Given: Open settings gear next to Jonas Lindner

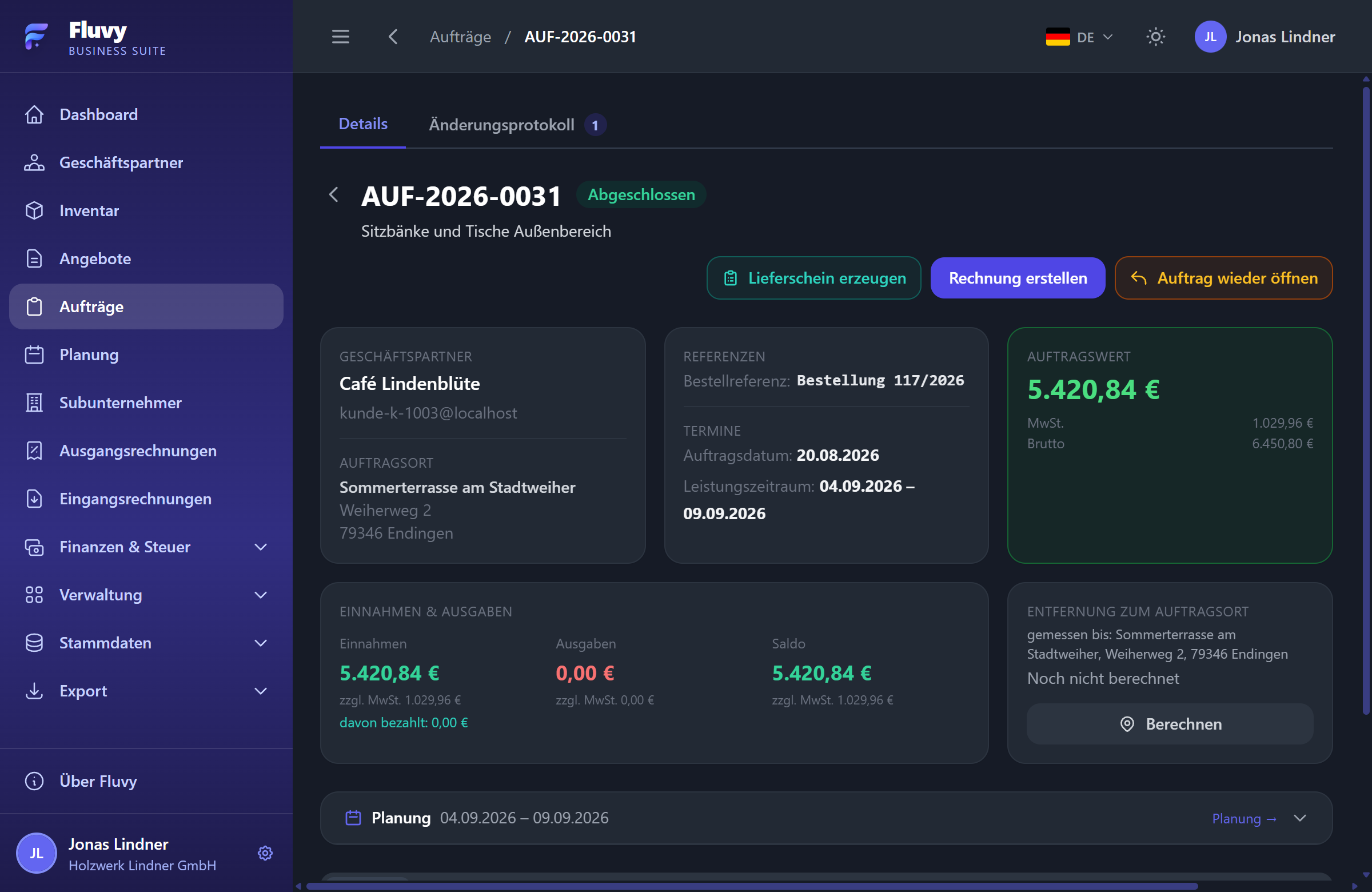Looking at the screenshot, I should coord(265,853).
